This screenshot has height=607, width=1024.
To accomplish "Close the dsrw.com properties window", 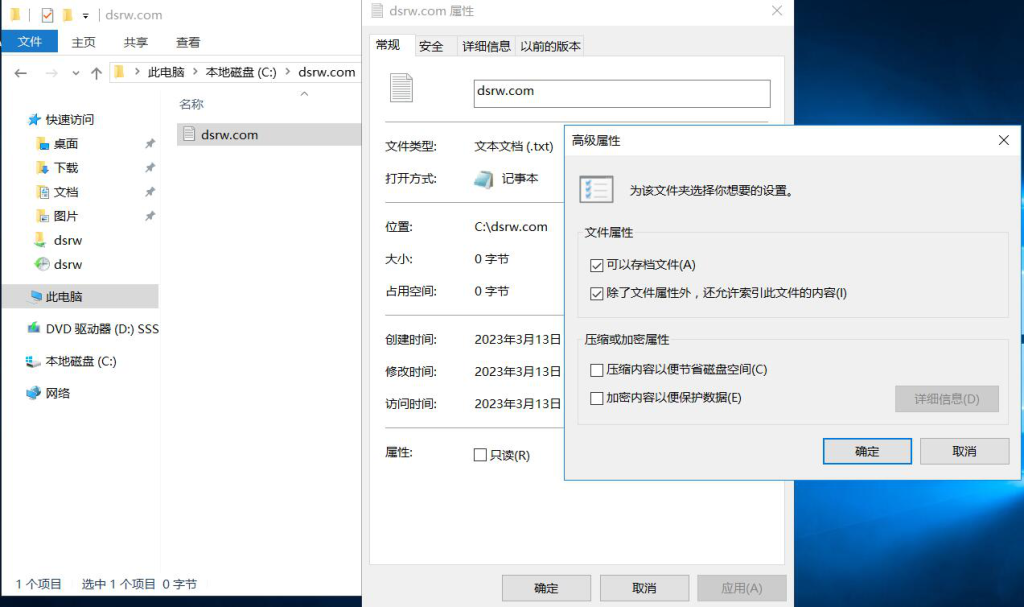I will pos(776,10).
